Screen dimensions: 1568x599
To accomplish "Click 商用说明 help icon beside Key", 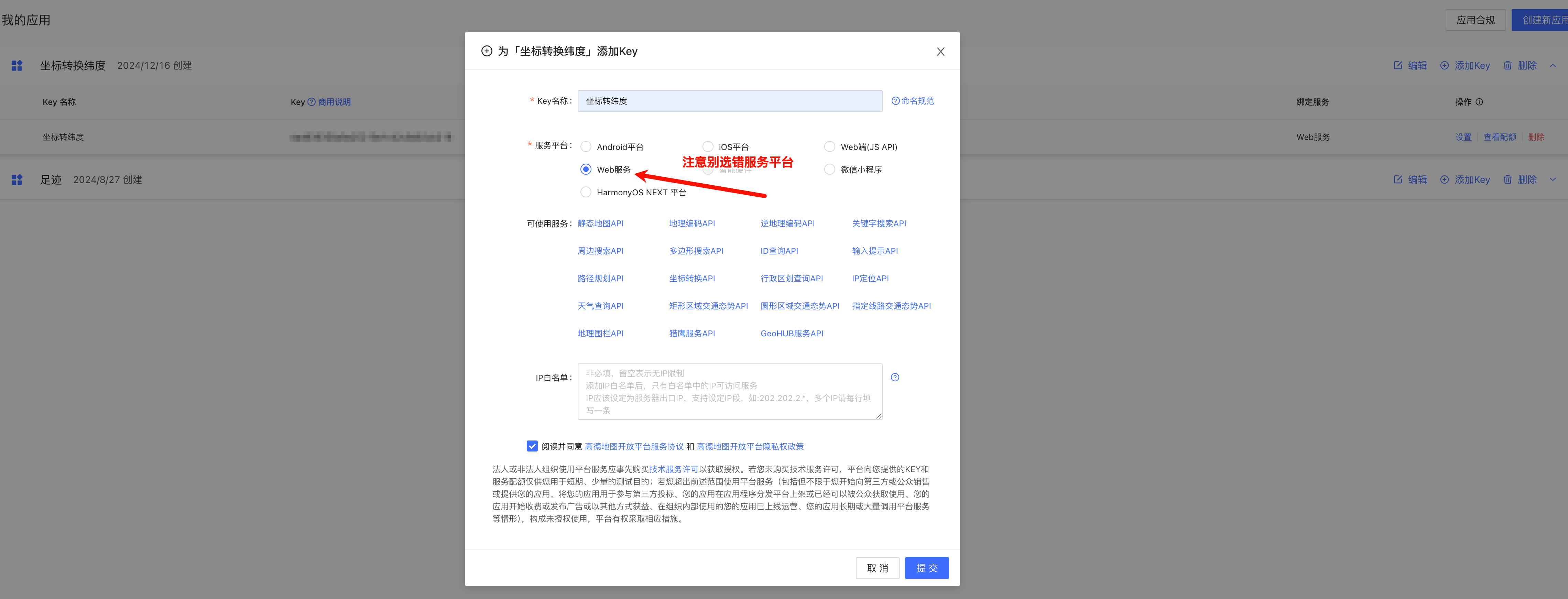I will (x=311, y=102).
